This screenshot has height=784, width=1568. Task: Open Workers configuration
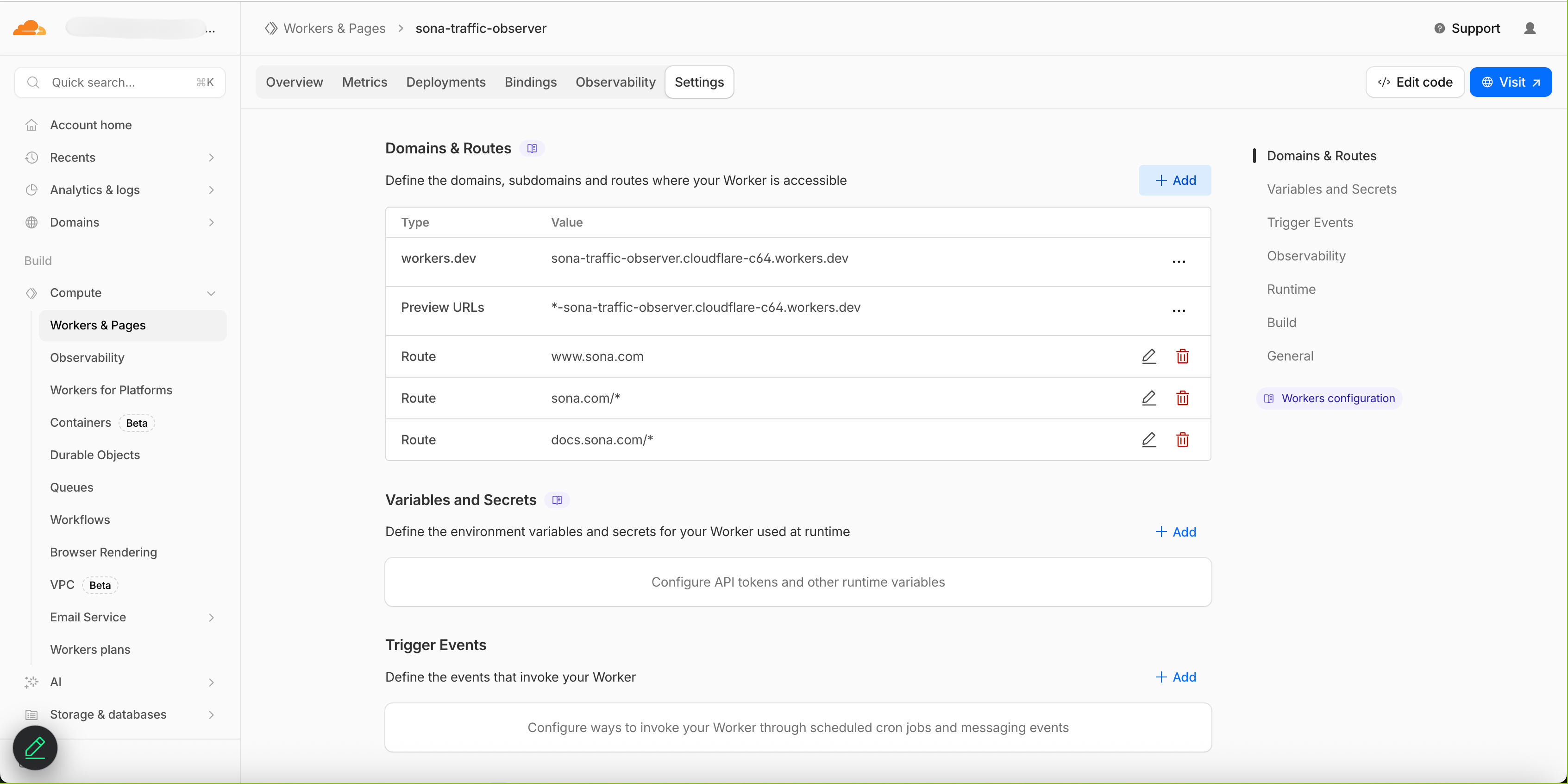click(x=1329, y=398)
